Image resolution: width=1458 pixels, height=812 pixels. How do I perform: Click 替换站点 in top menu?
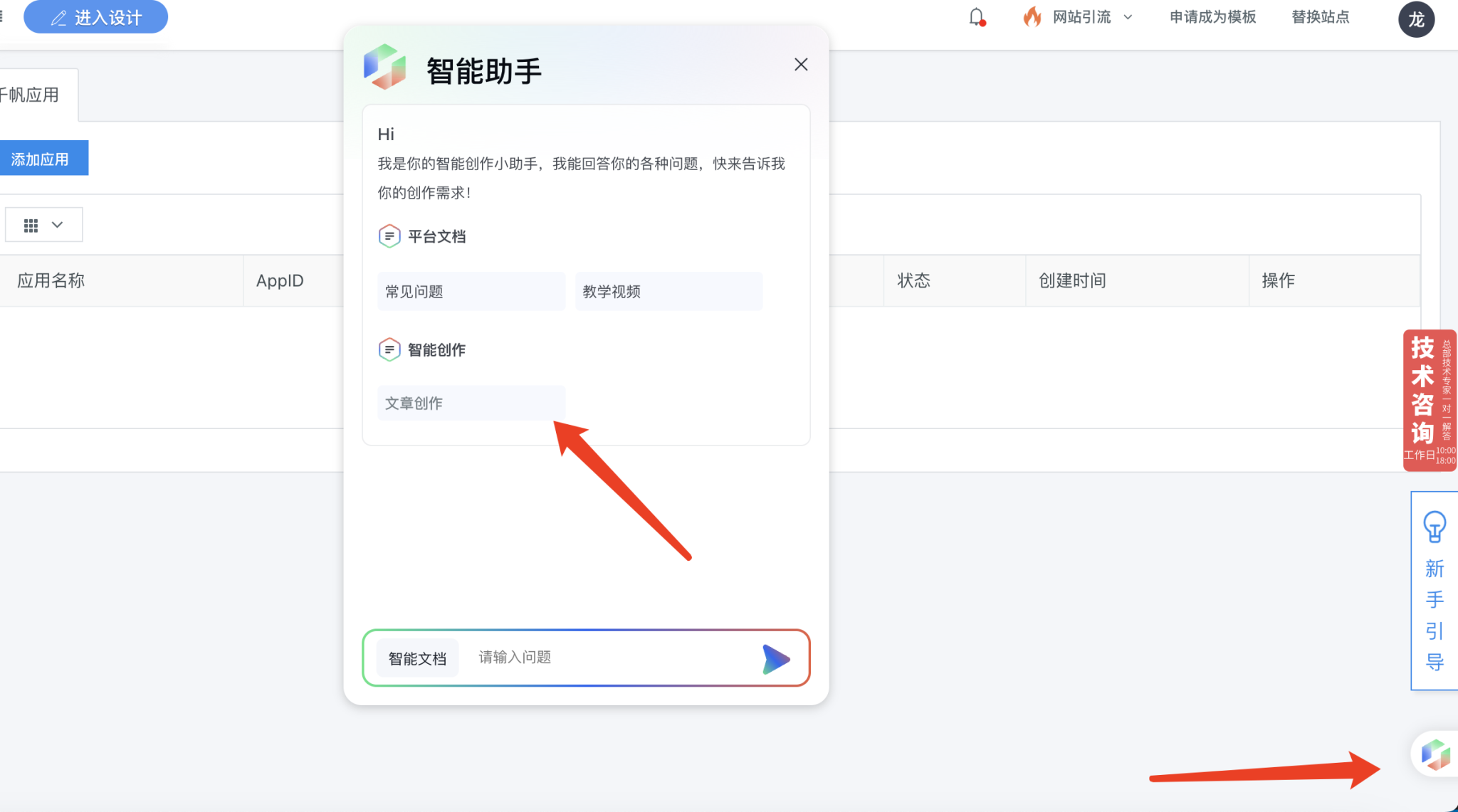pos(1320,17)
